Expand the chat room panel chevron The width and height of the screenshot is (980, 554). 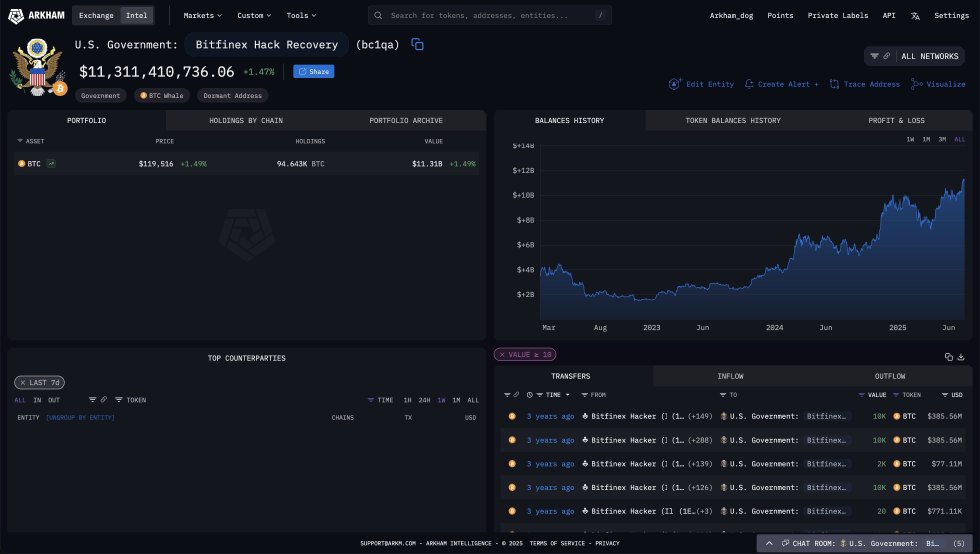(769, 543)
